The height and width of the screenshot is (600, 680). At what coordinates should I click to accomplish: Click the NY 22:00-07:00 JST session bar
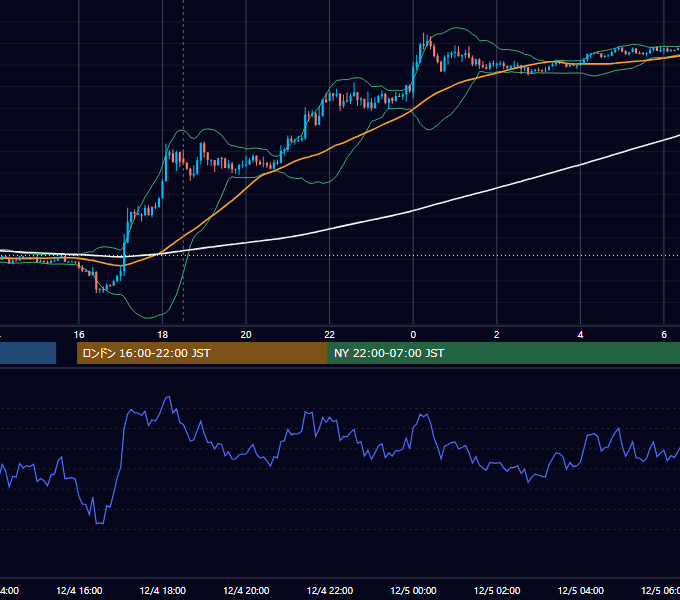[x=503, y=353]
